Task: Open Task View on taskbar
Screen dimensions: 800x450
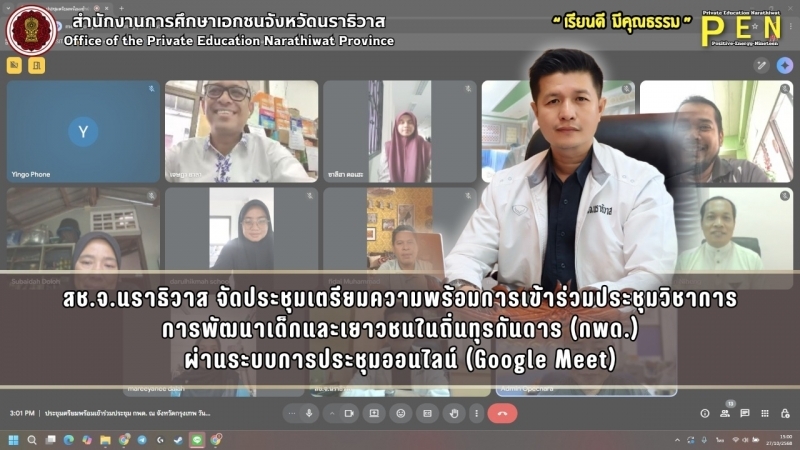Action: pyautogui.click(x=51, y=440)
